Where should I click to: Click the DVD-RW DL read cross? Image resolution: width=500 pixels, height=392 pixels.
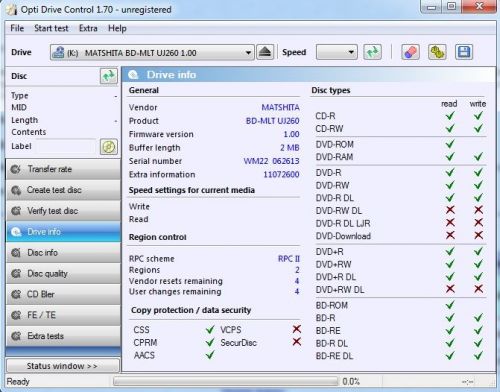tap(450, 210)
